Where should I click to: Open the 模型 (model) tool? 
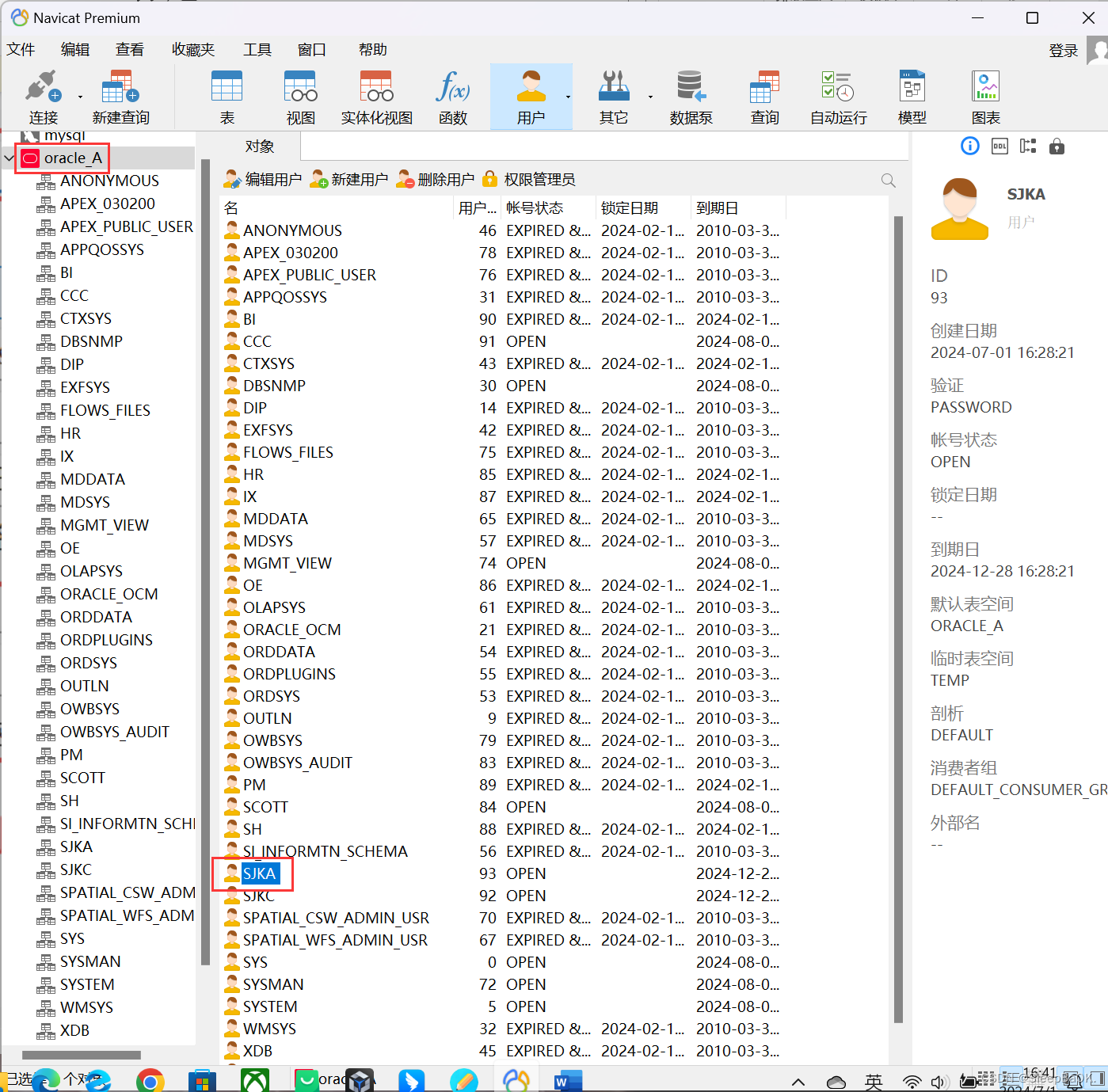pyautogui.click(x=912, y=95)
